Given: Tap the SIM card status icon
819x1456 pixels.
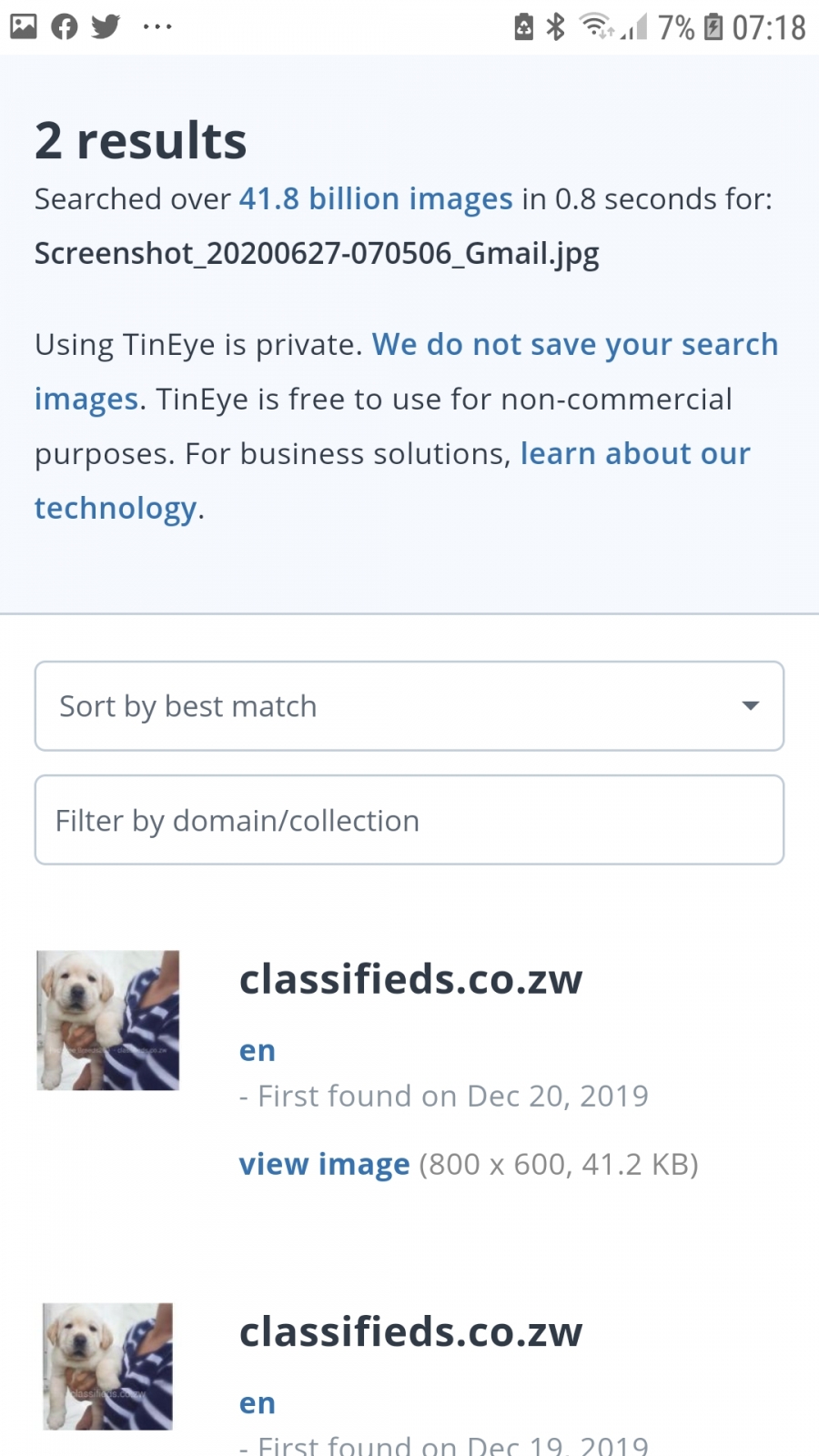Looking at the screenshot, I should 523,26.
